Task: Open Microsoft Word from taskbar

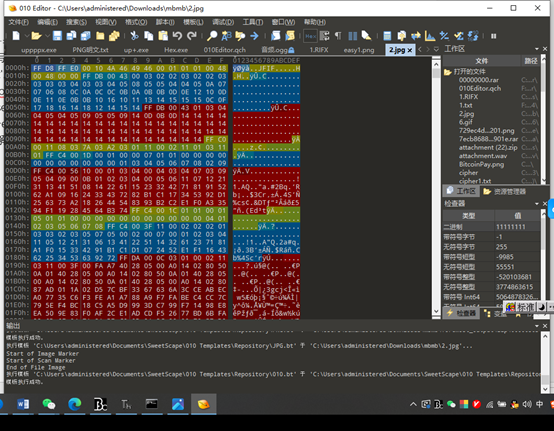Action: click(23, 404)
